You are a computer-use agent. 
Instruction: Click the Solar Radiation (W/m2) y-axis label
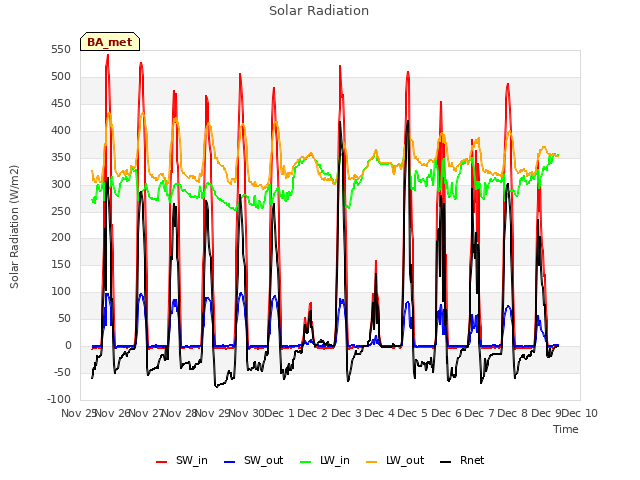point(14,227)
